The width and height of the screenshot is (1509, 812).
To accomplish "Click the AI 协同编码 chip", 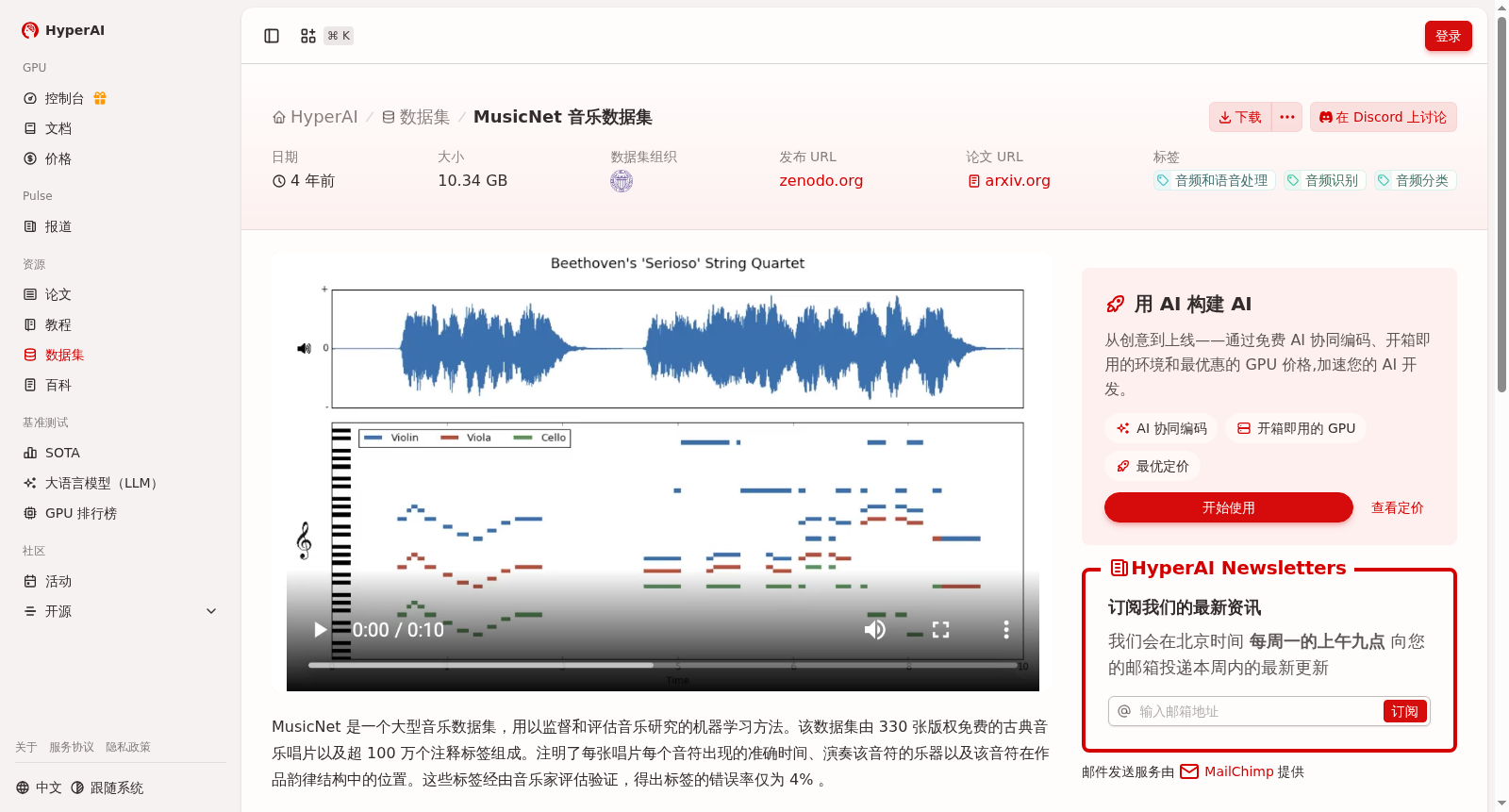I will tap(1161, 428).
